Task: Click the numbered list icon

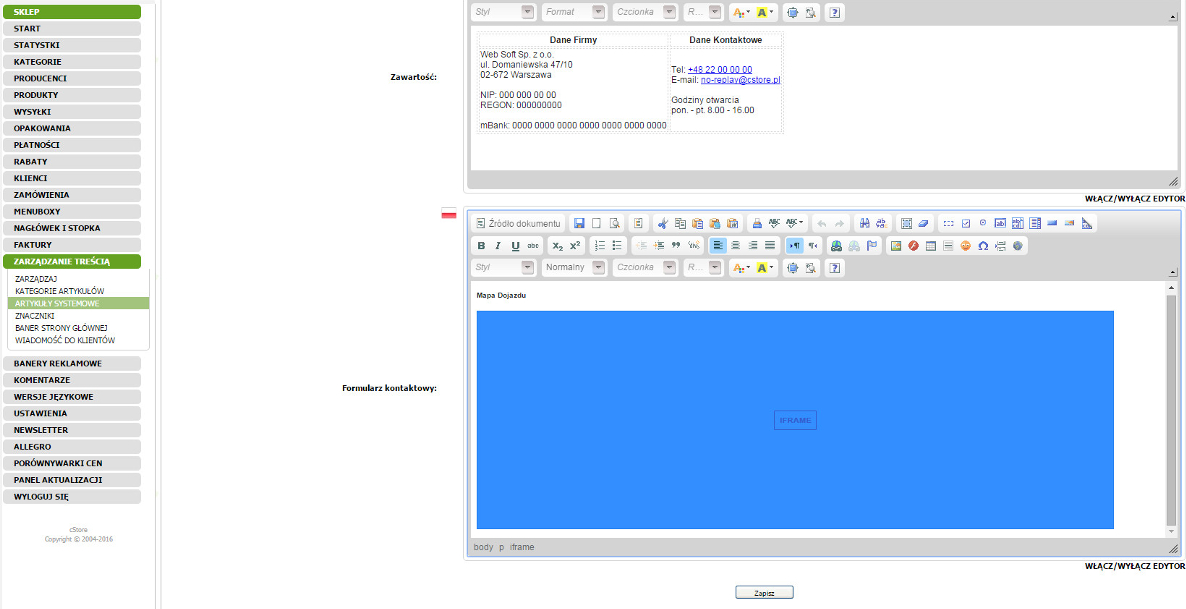Action: [x=600, y=246]
